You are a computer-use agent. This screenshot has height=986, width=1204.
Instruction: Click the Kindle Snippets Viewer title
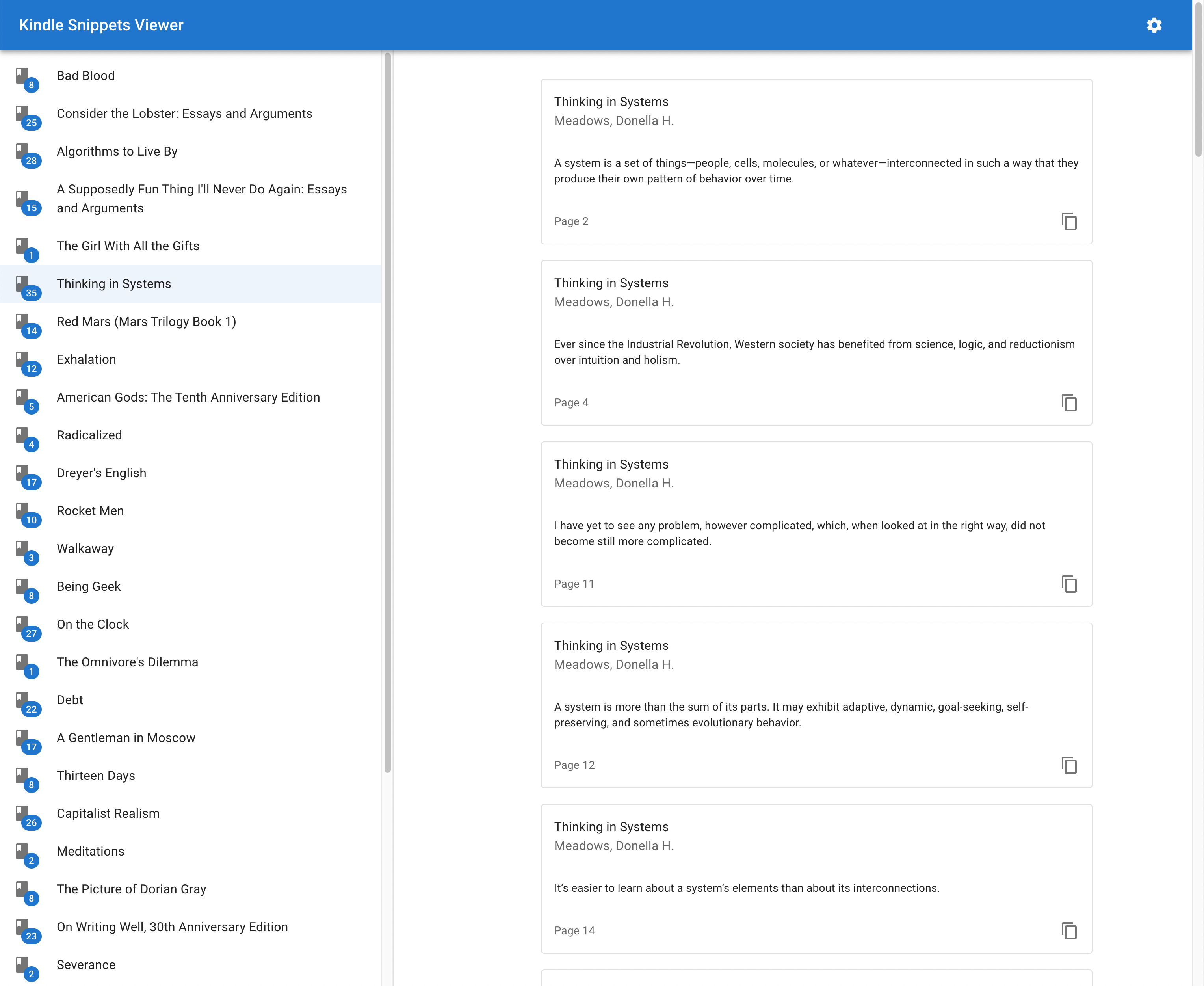click(101, 25)
